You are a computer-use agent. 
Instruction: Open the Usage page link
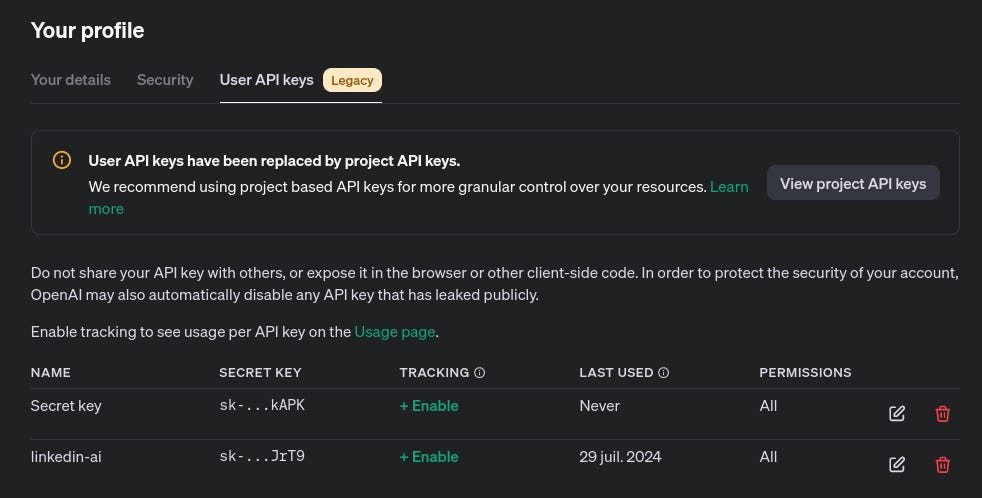pyautogui.click(x=395, y=332)
